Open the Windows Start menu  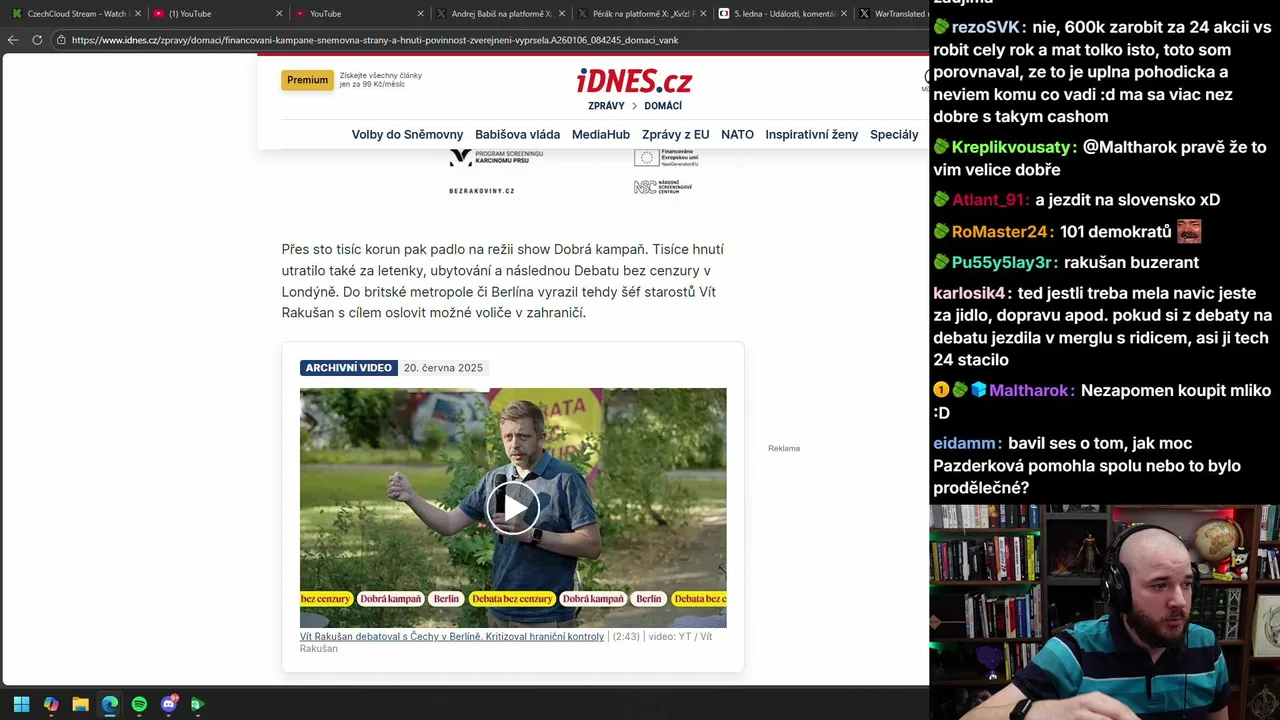pyautogui.click(x=21, y=704)
